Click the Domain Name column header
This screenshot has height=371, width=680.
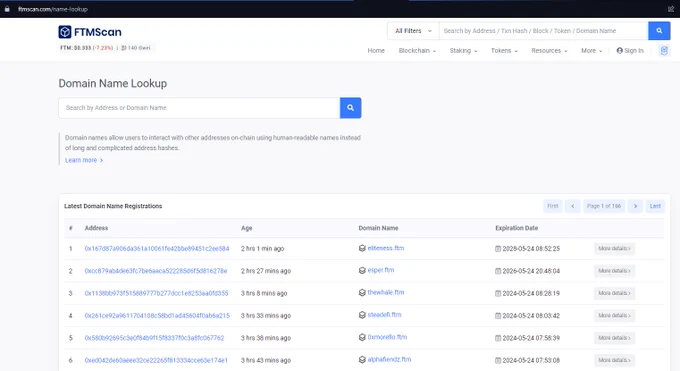click(x=378, y=228)
